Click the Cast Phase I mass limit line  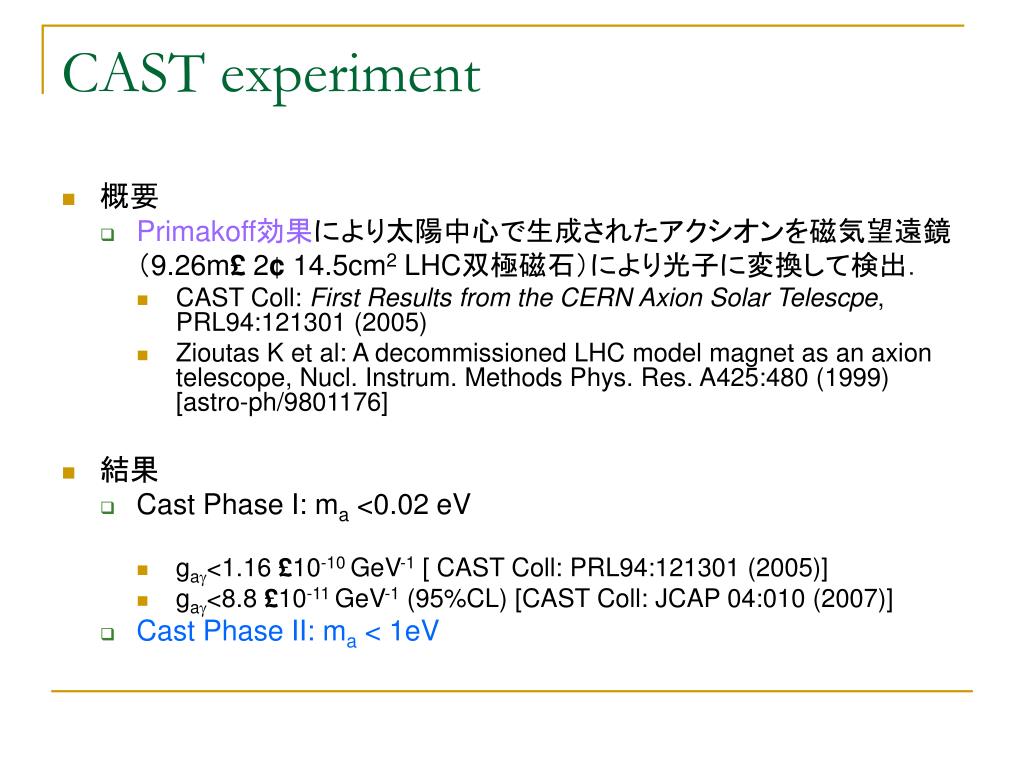click(303, 506)
